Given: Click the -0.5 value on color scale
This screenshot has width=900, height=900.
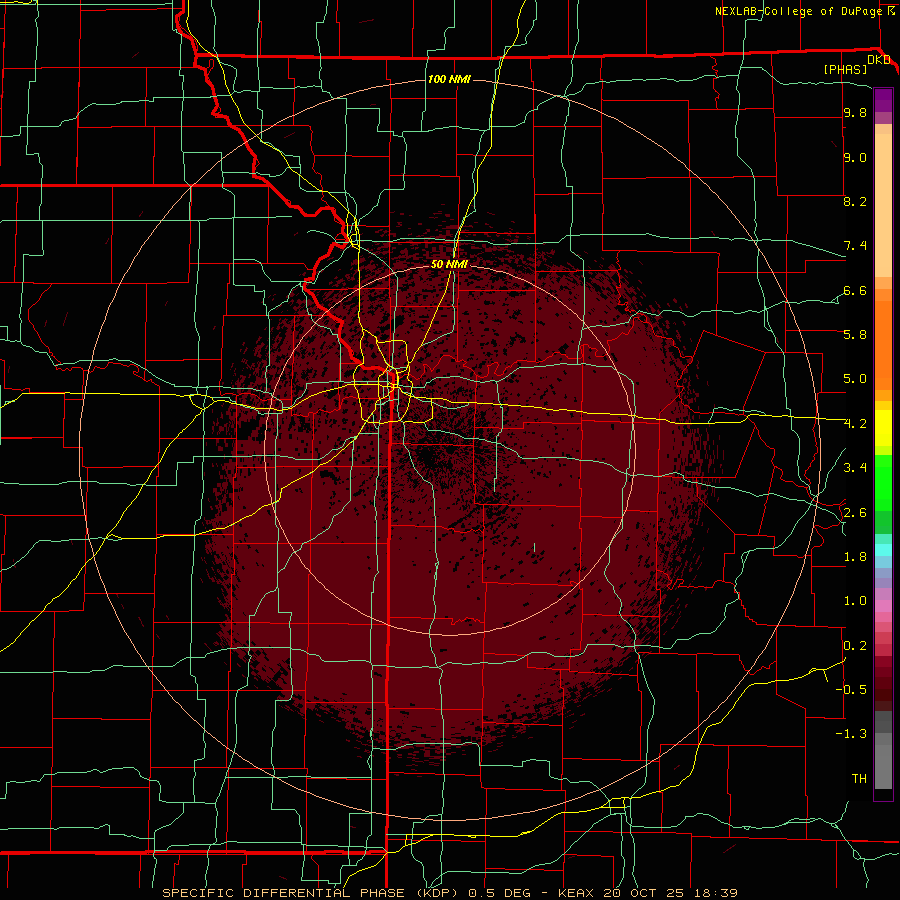Looking at the screenshot, I should click(x=851, y=690).
